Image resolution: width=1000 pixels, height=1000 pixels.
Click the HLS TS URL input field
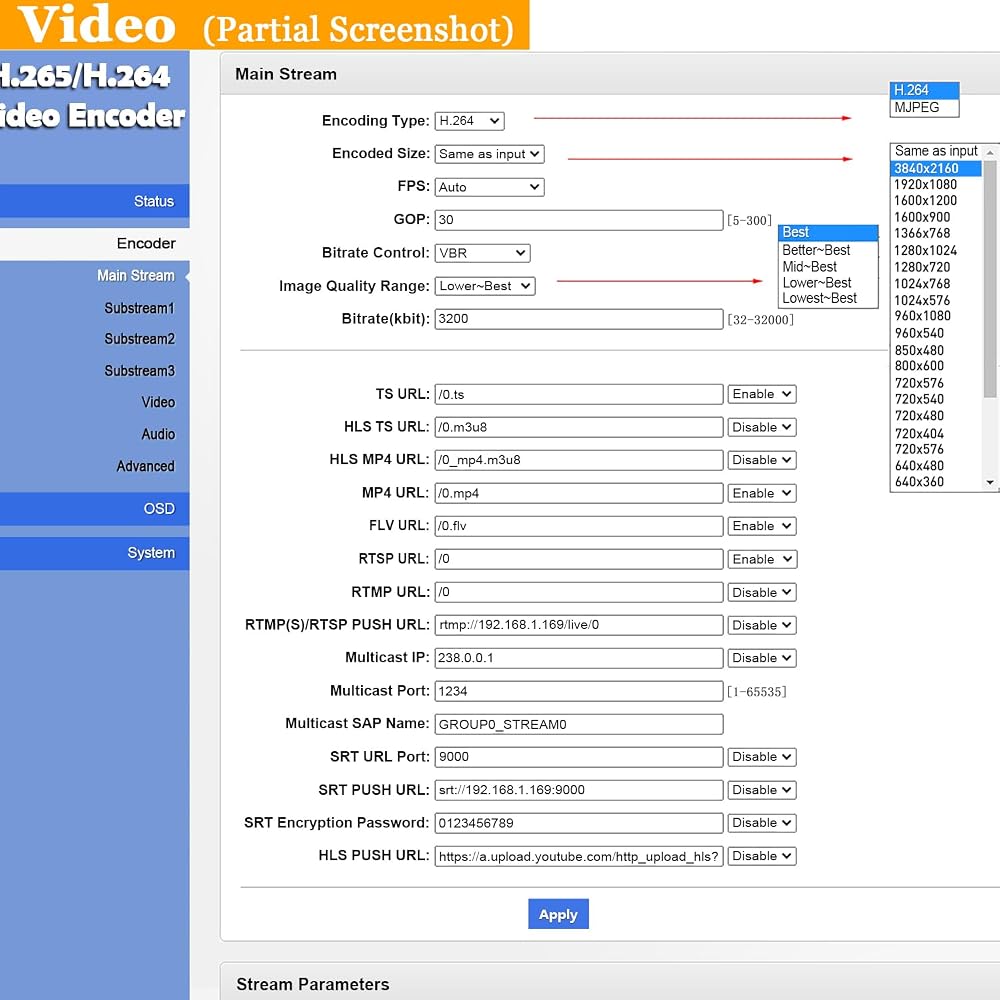(578, 427)
